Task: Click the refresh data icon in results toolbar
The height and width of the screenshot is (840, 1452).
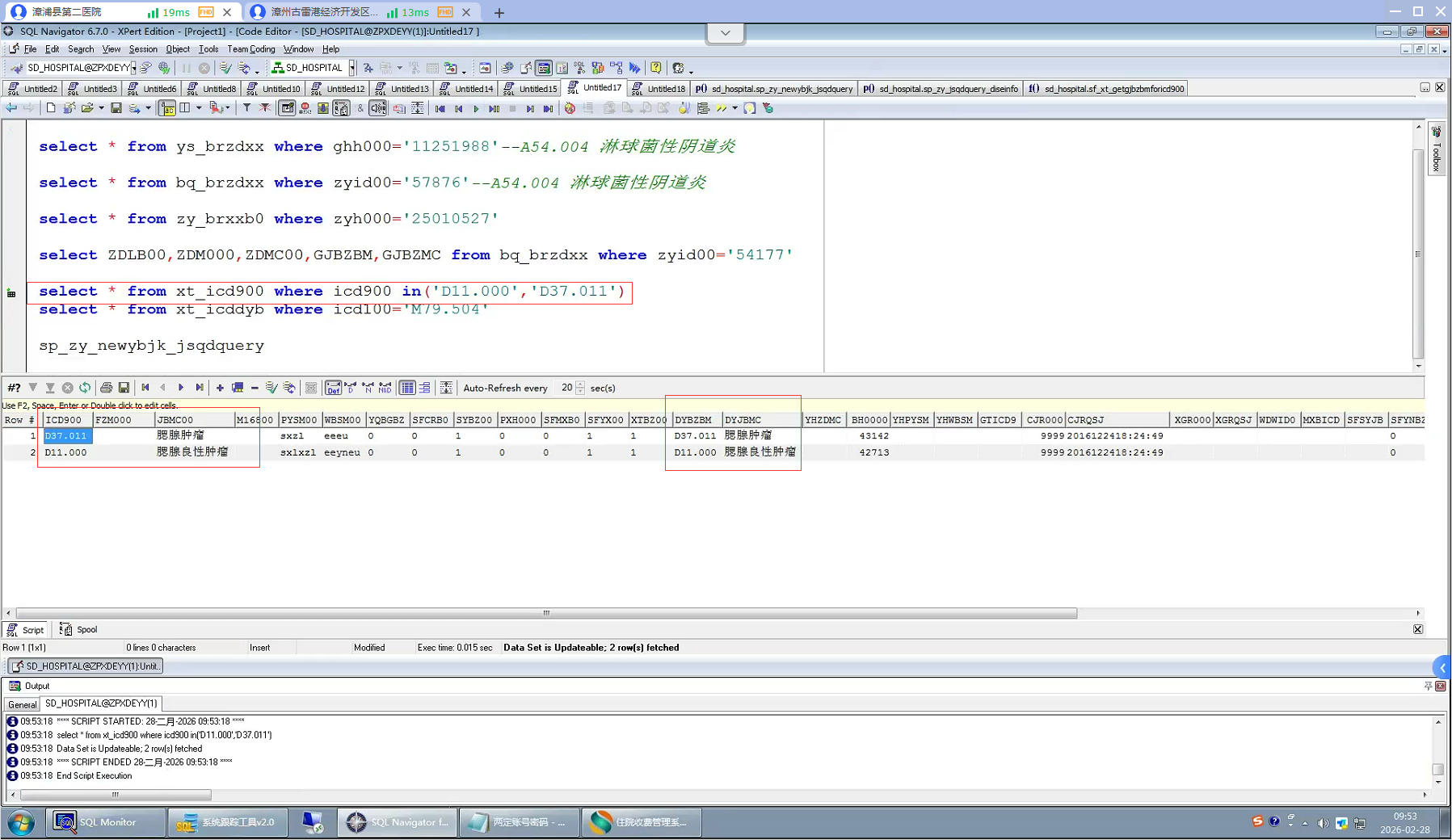Action: (85, 388)
